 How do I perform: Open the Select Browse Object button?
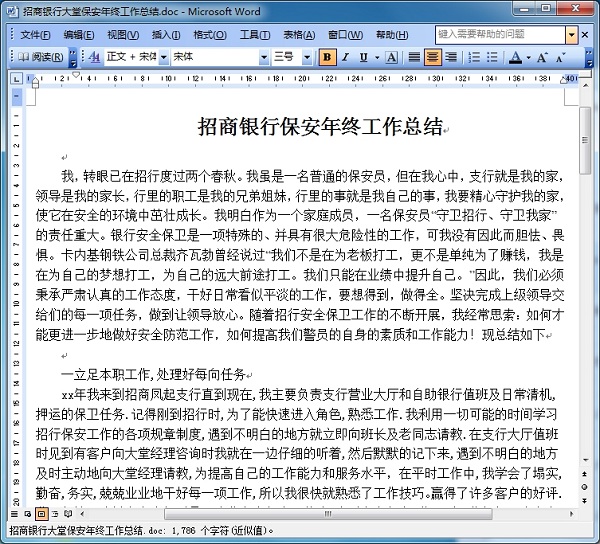tap(585, 487)
